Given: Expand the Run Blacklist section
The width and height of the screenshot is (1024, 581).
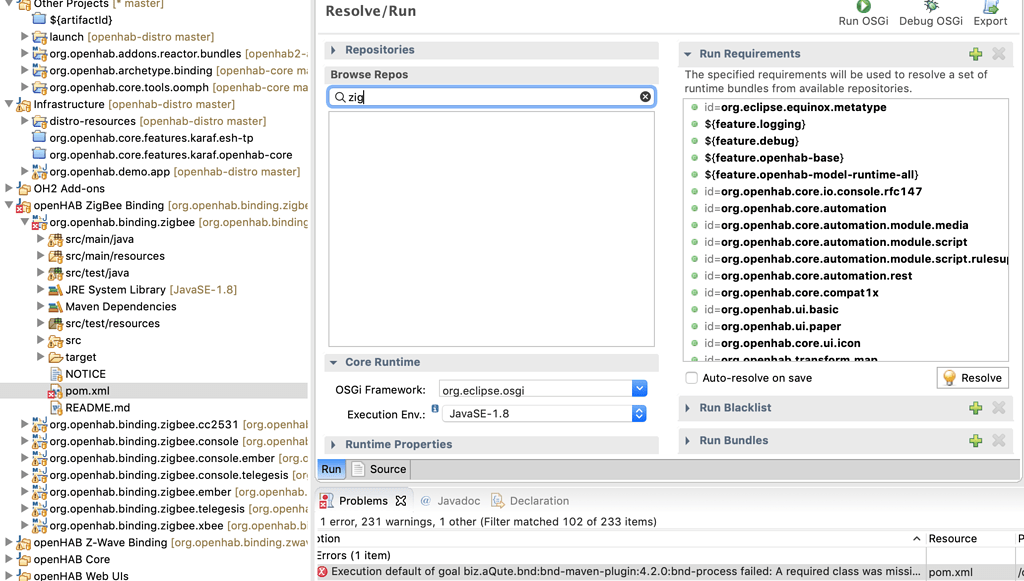Looking at the screenshot, I should tap(688, 408).
